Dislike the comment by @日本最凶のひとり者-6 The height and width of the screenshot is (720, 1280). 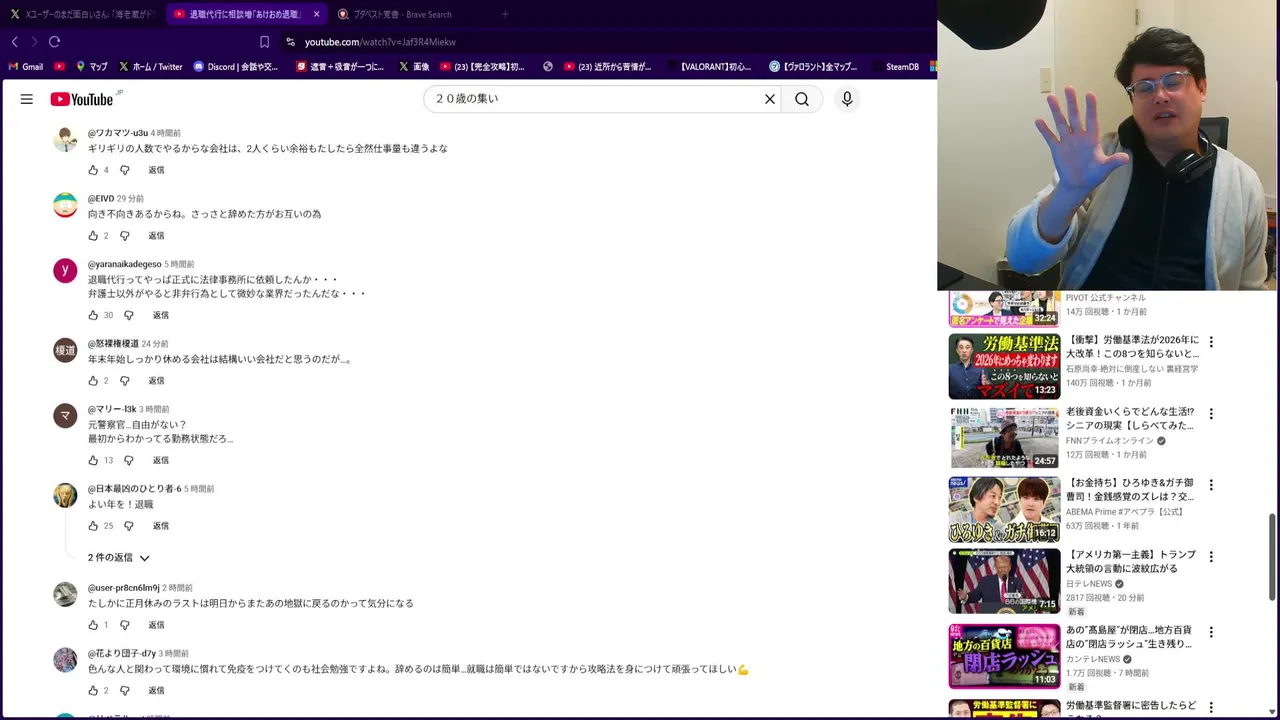(x=129, y=526)
